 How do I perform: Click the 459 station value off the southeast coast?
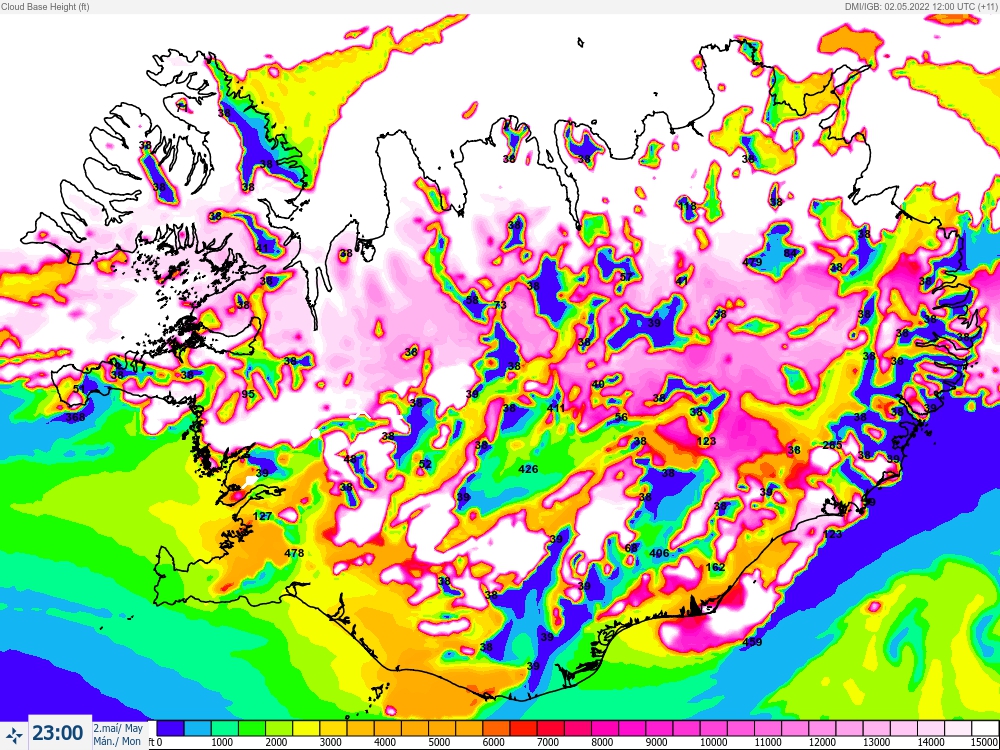coord(752,642)
